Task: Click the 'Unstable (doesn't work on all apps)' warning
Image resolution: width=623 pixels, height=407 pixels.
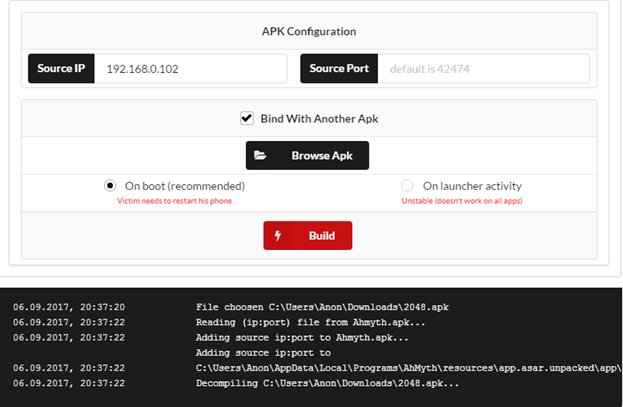Action: pos(461,201)
